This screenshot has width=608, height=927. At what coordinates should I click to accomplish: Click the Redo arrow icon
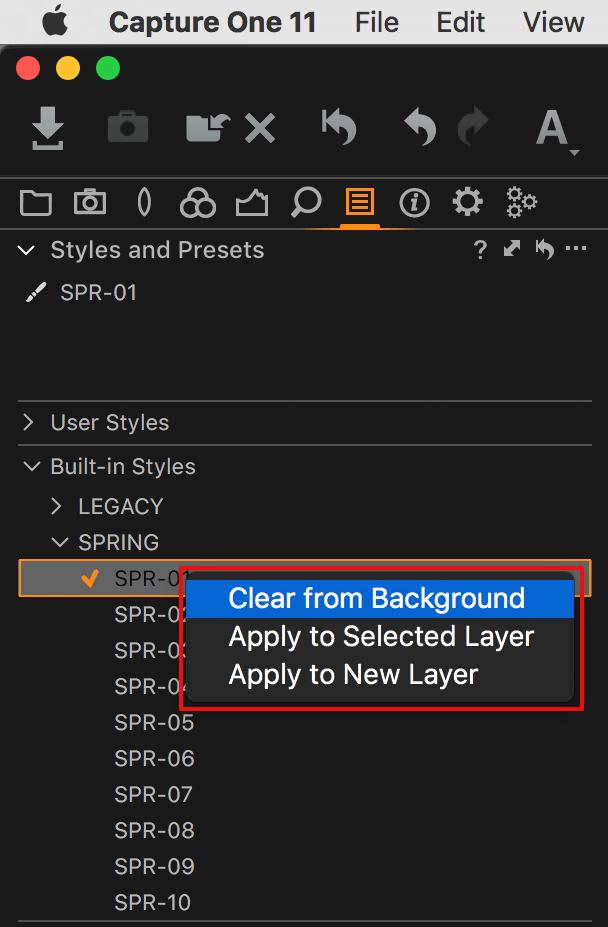pyautogui.click(x=473, y=127)
